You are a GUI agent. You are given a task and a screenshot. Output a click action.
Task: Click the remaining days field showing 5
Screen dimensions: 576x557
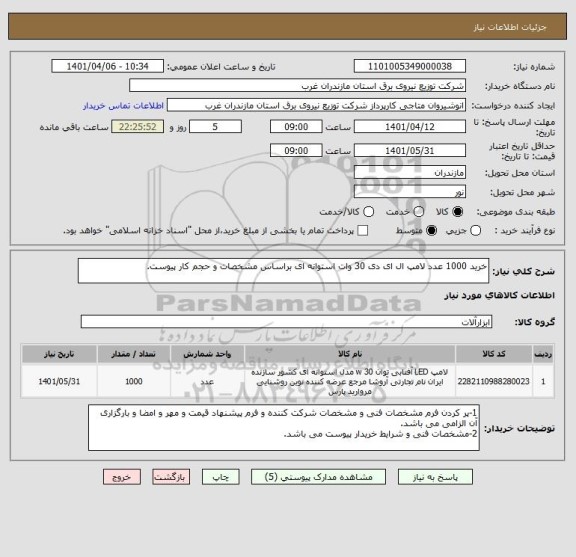215,127
